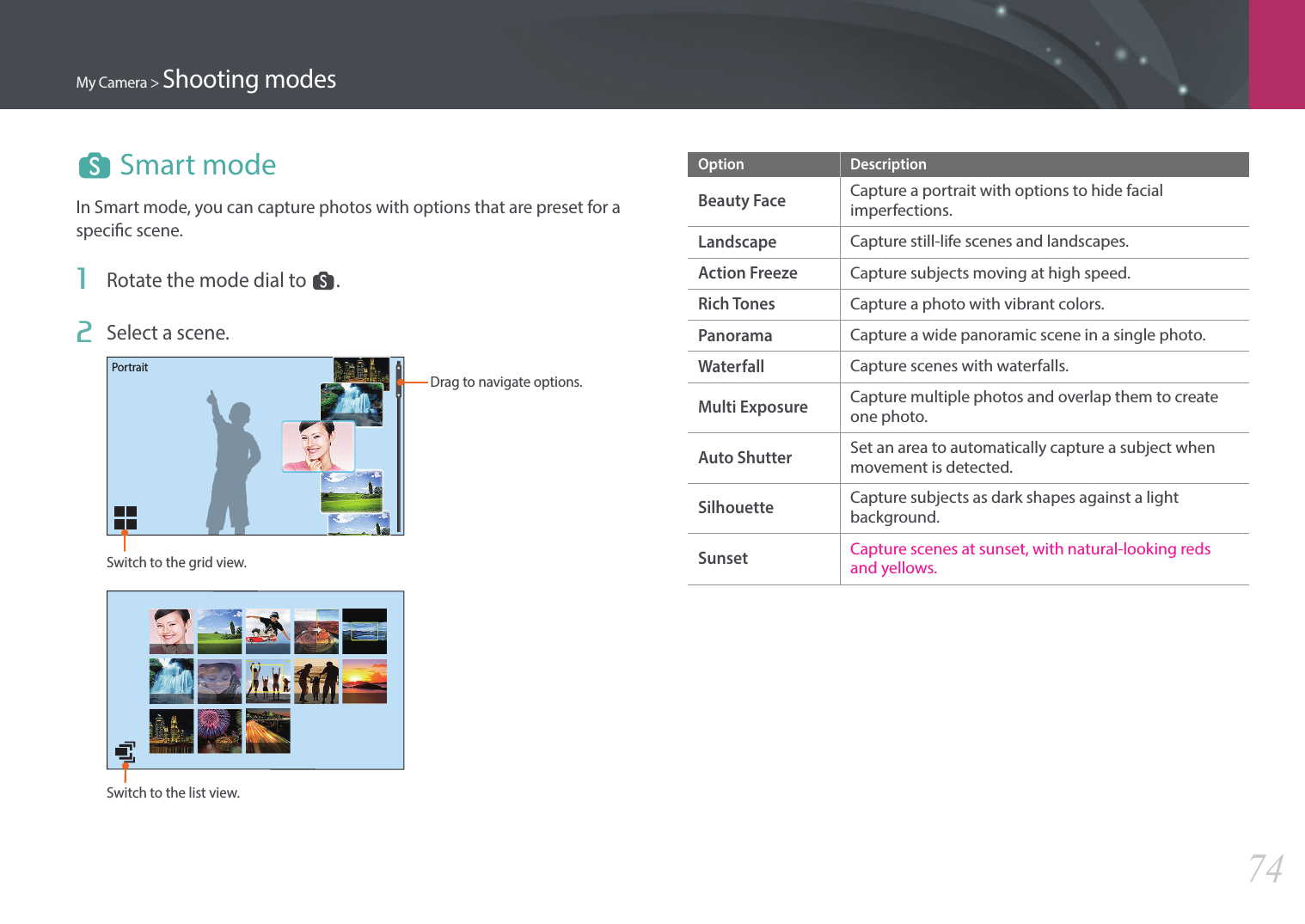The image size is (1305, 924).
Task: Select the night city thumbnail at the top of the list
Action: (361, 370)
